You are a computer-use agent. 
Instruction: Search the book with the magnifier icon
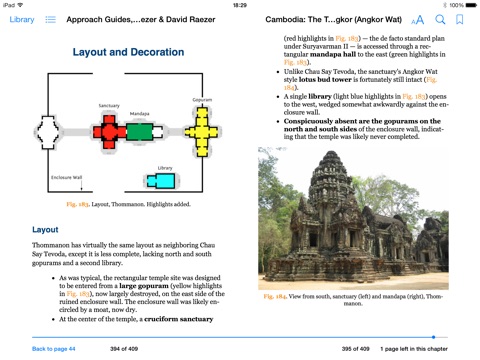(x=440, y=20)
